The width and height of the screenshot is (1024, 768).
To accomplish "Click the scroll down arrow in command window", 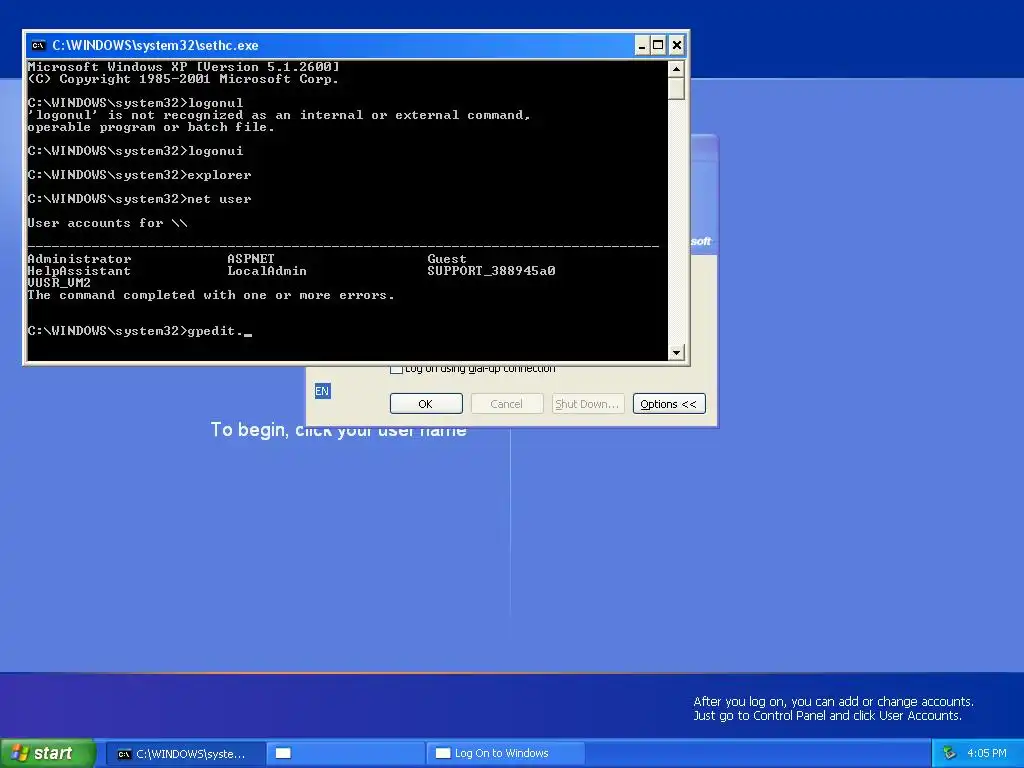I will 676,352.
